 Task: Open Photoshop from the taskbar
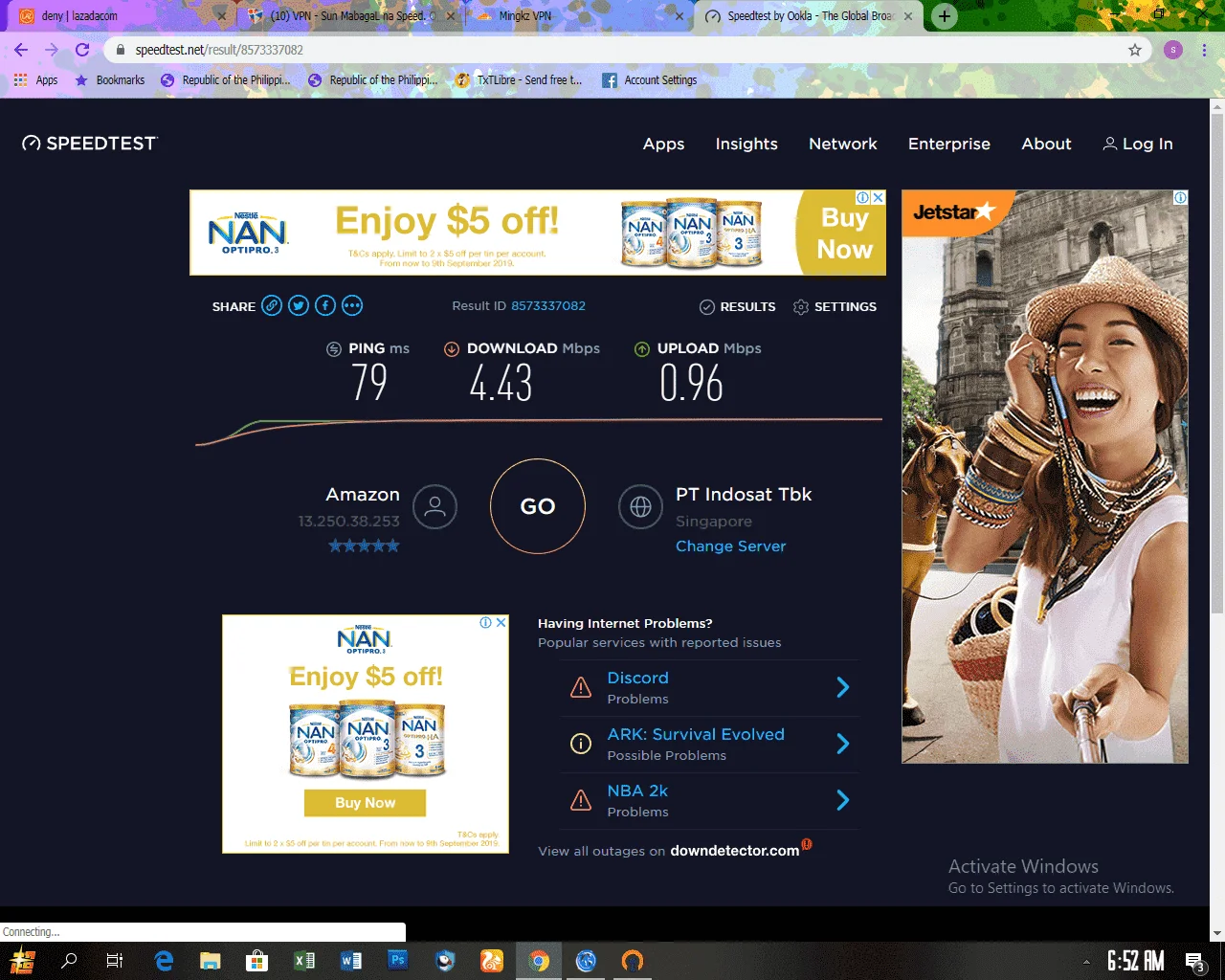click(x=398, y=960)
